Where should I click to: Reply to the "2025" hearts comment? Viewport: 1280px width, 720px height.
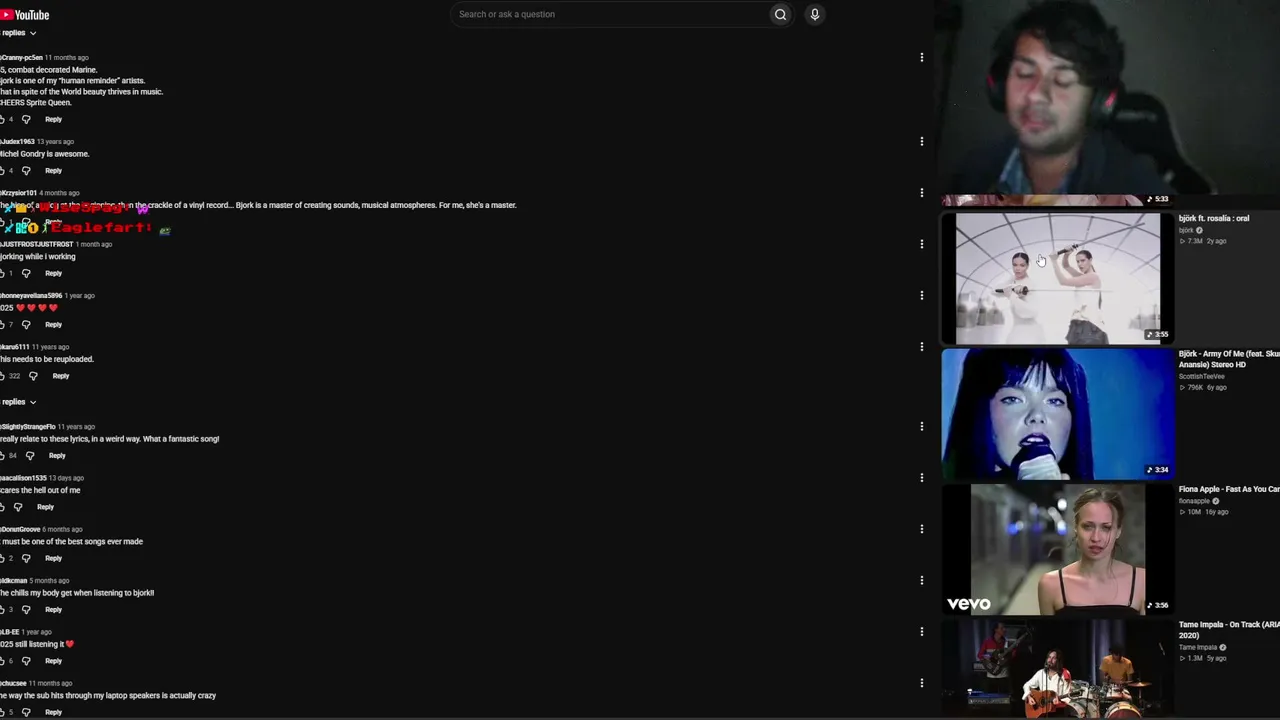pyautogui.click(x=53, y=324)
